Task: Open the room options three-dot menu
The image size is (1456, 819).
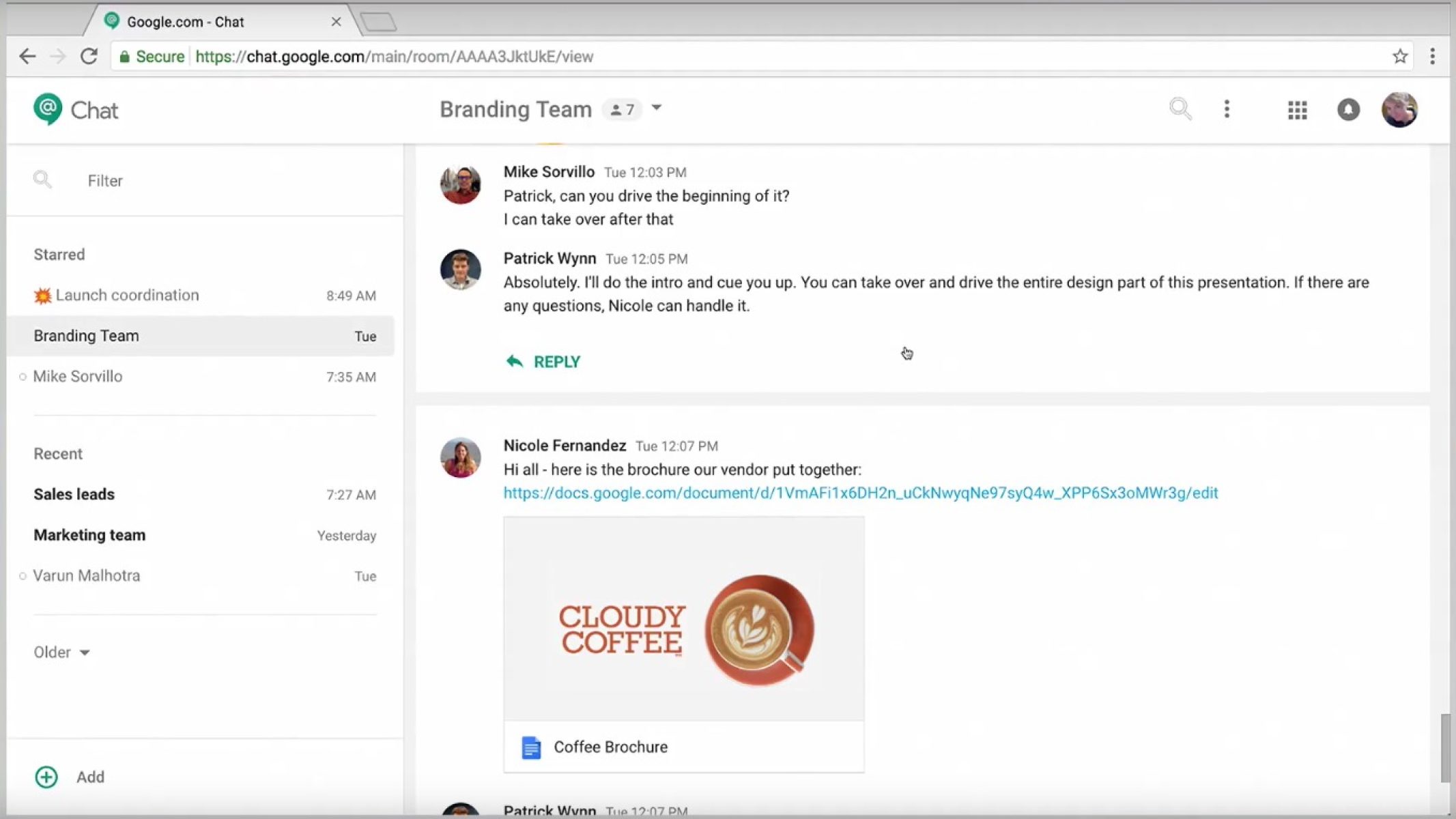Action: [x=1227, y=109]
